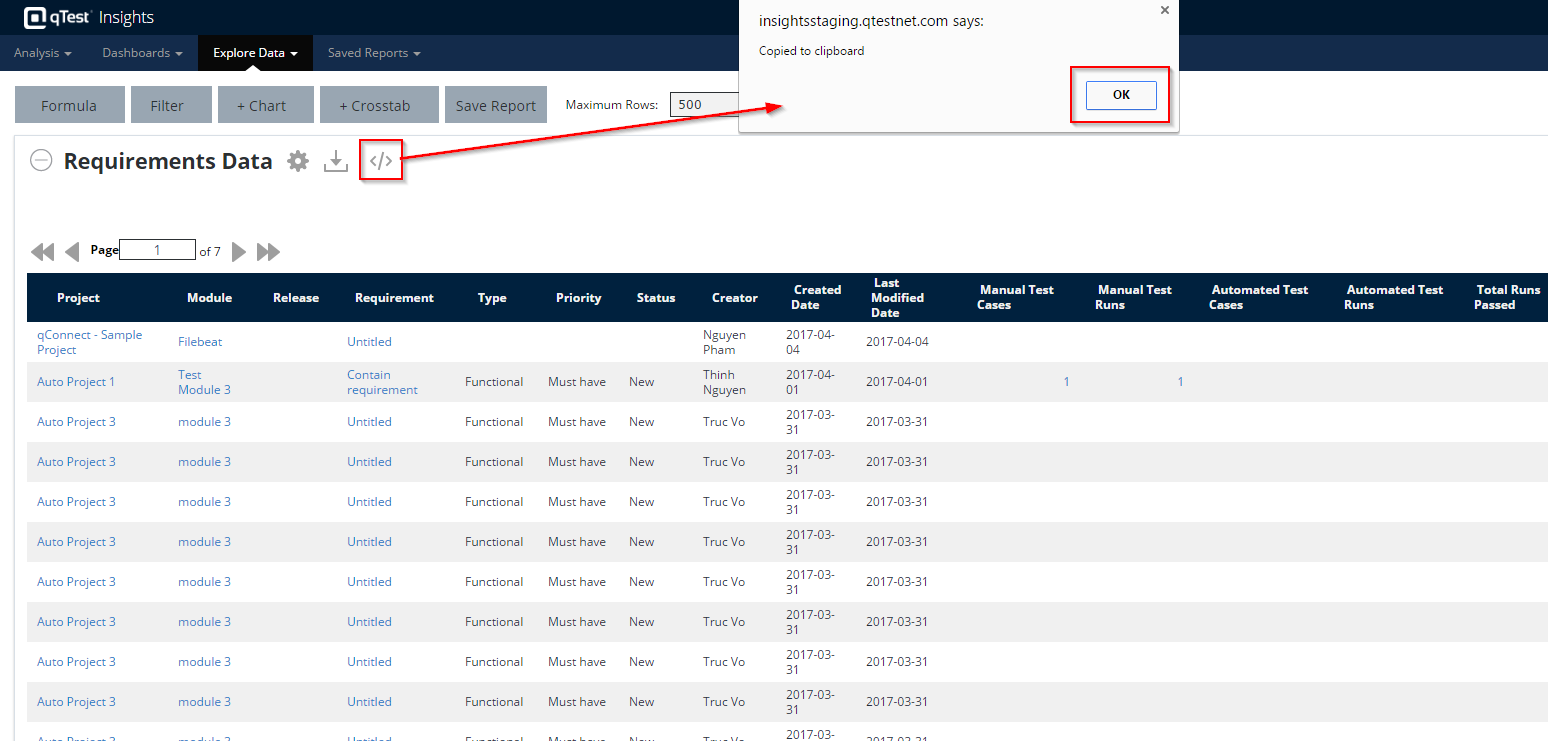Open the Saved Reports menu
Image resolution: width=1548 pixels, height=741 pixels.
[374, 53]
